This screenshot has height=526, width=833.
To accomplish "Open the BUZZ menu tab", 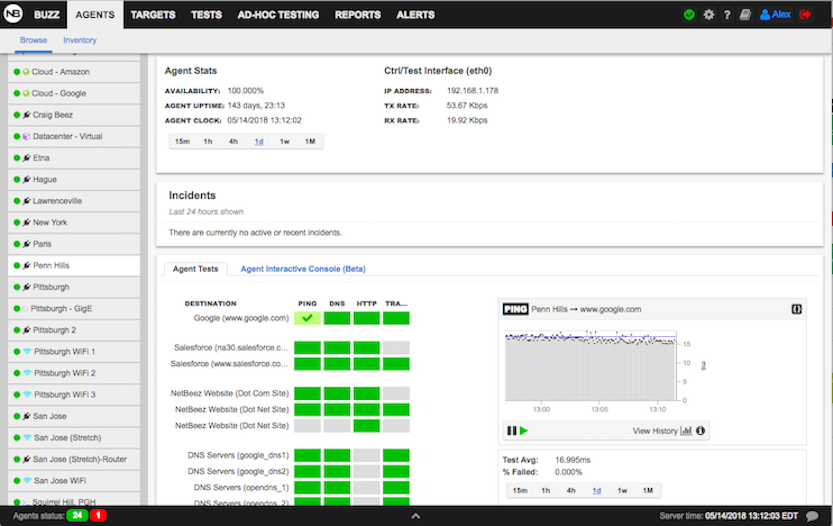I will (47, 15).
